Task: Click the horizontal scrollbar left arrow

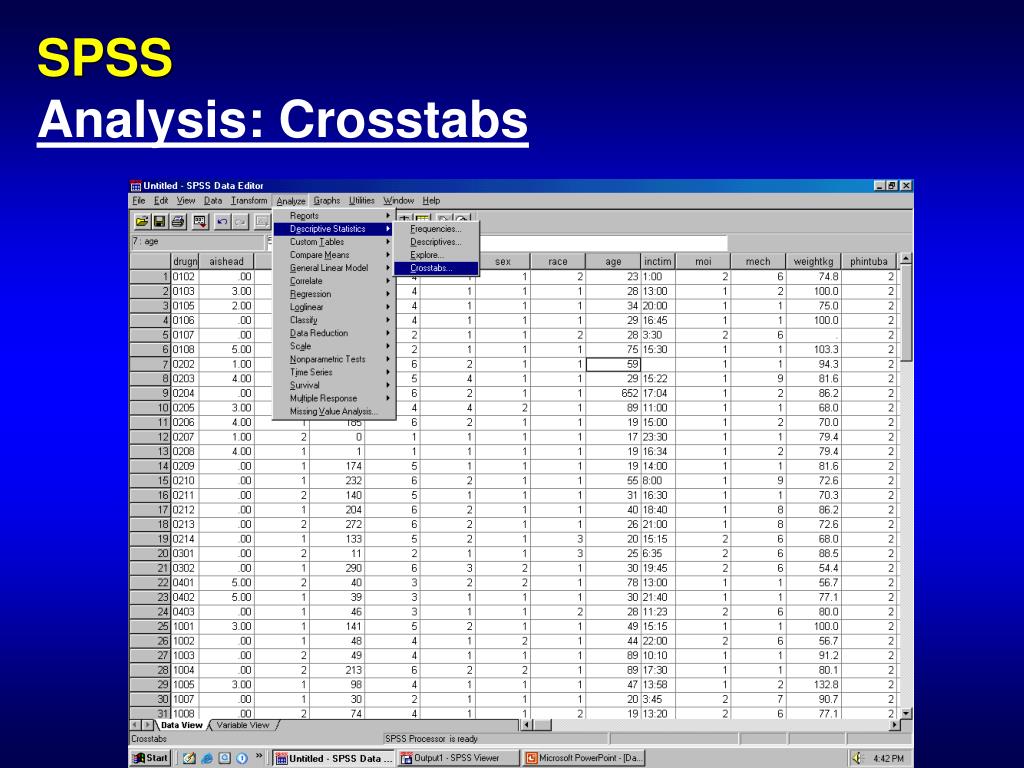Action: click(x=526, y=725)
